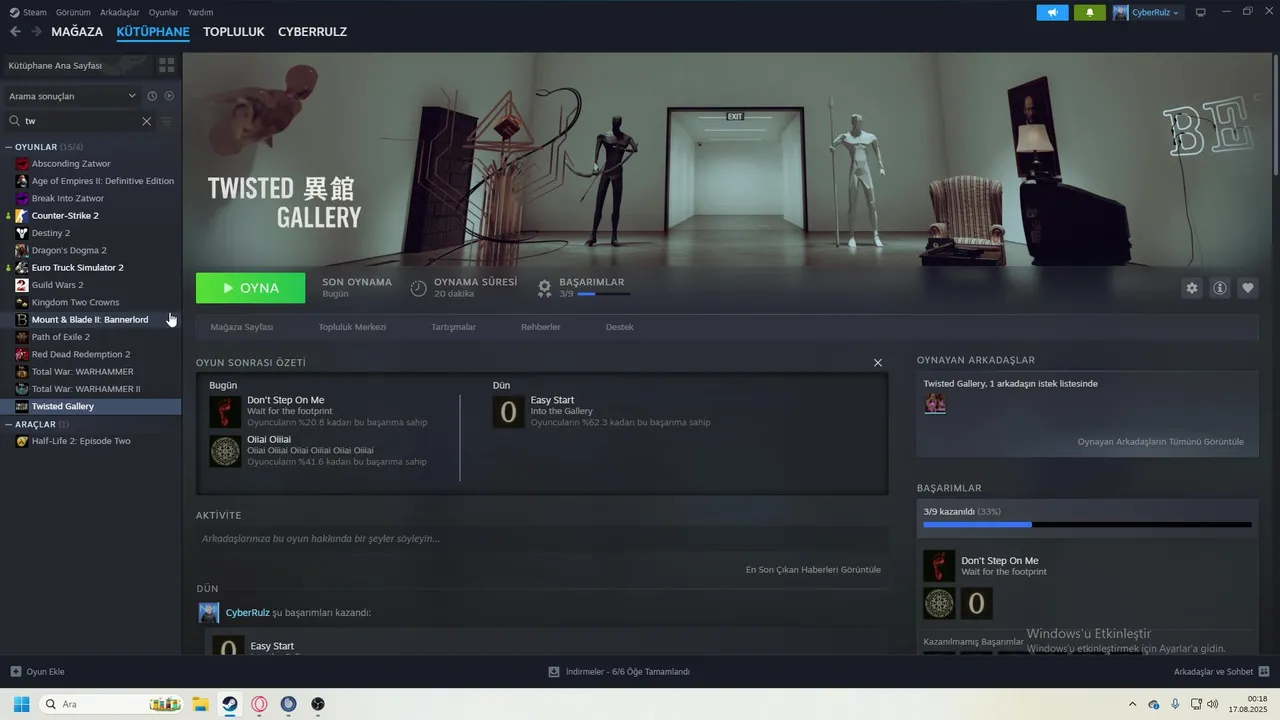The image size is (1280, 720).
Task: Select Absconding Zatwor in the library
Action: tap(71, 163)
